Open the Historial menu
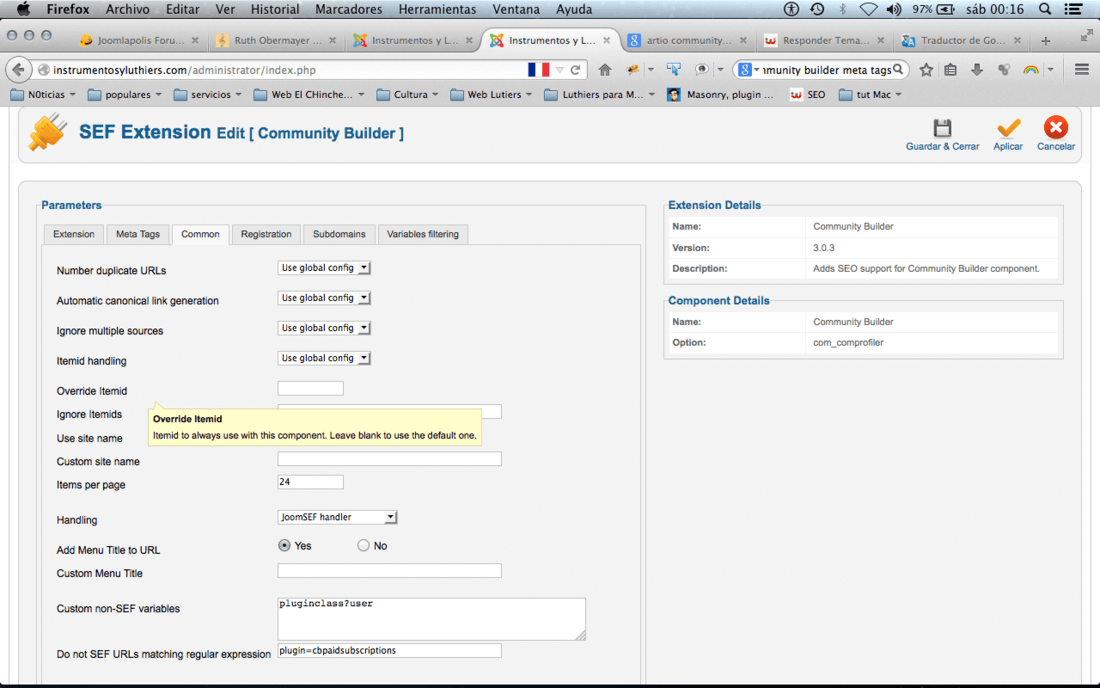 pyautogui.click(x=275, y=9)
